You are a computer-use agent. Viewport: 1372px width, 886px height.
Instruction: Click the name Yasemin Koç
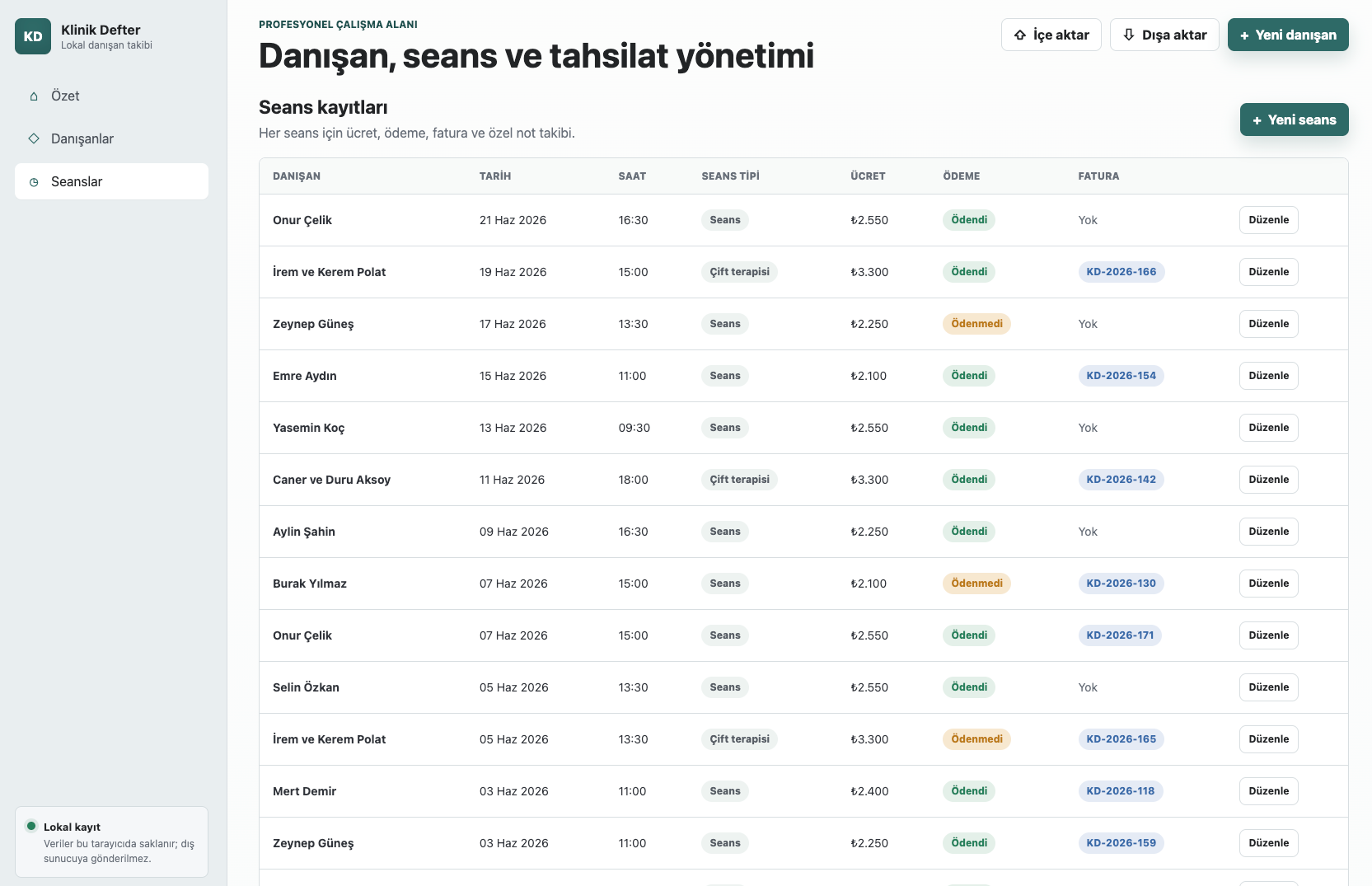[x=309, y=428]
